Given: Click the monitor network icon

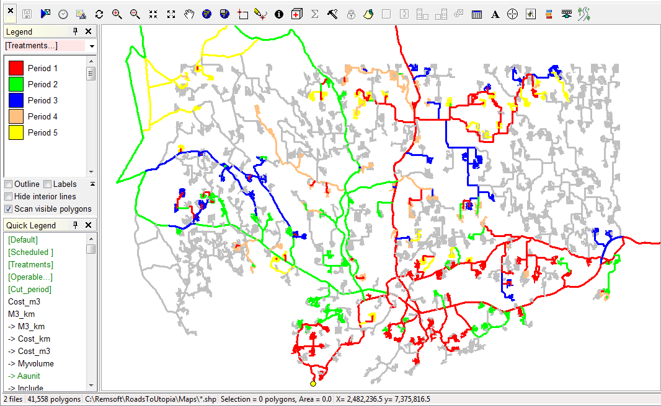Looking at the screenshot, I should point(567,14).
